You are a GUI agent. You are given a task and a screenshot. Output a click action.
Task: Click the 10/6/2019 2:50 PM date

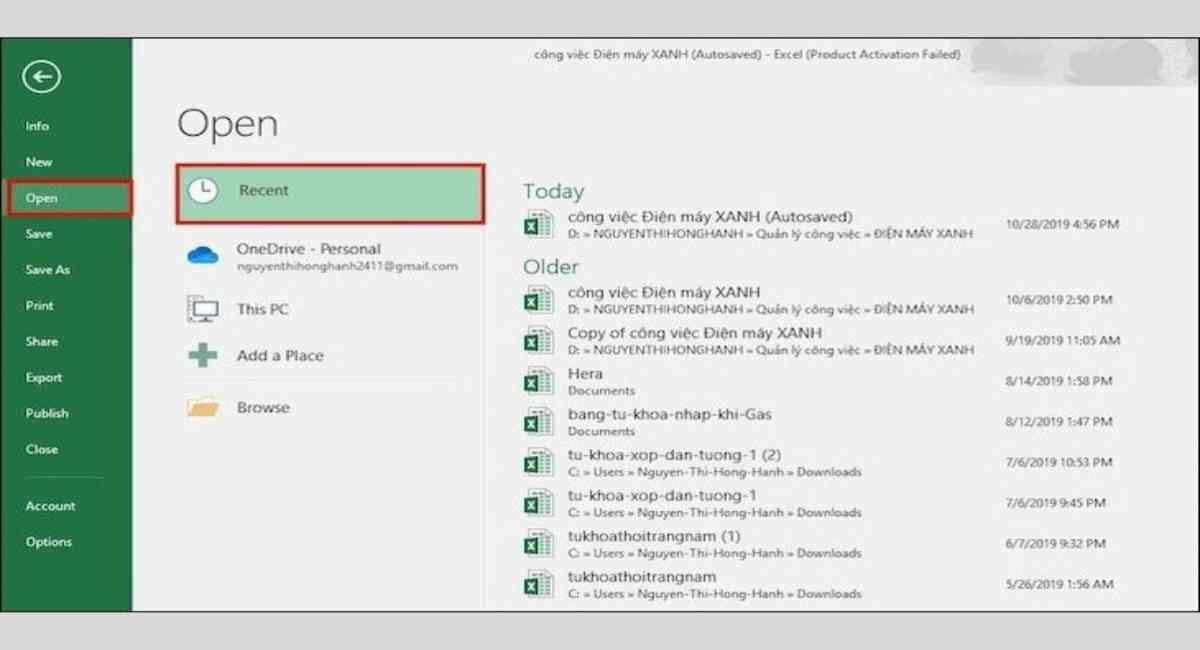coord(1059,300)
